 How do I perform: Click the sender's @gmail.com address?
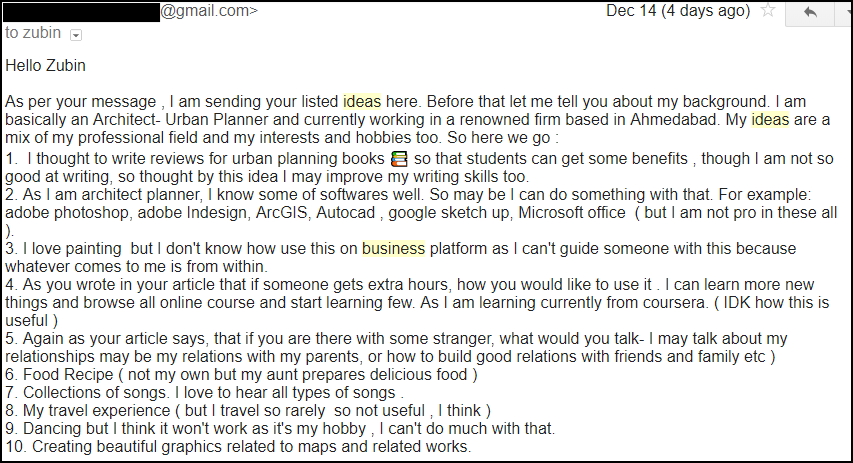tap(209, 10)
